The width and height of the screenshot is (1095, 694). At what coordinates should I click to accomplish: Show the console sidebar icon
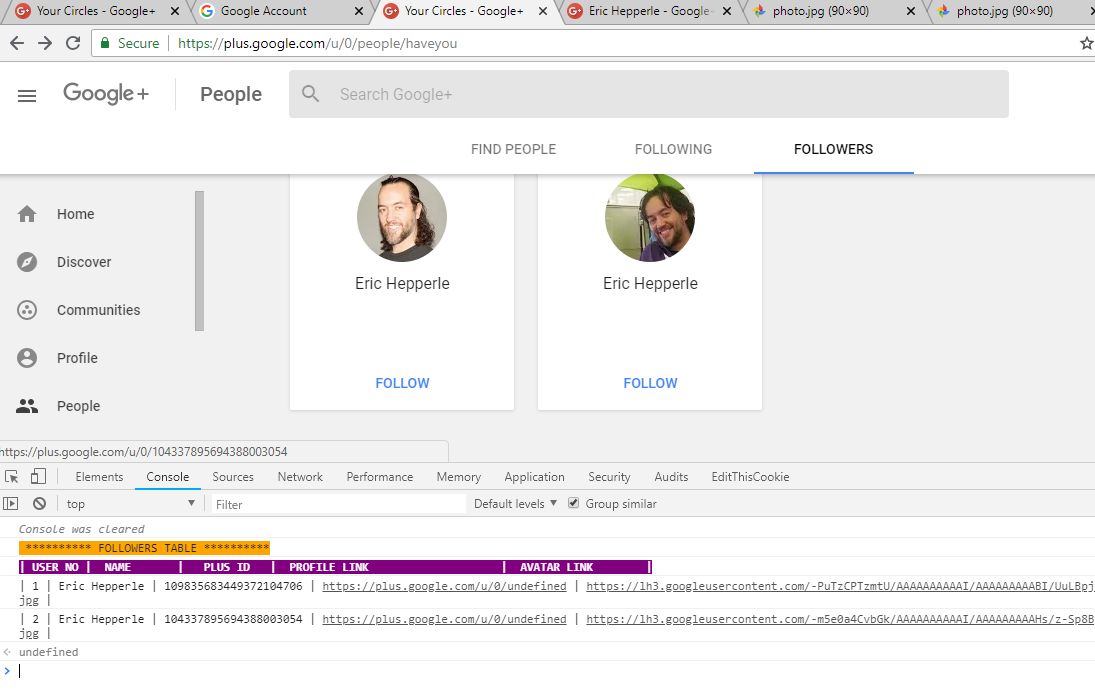coord(10,503)
